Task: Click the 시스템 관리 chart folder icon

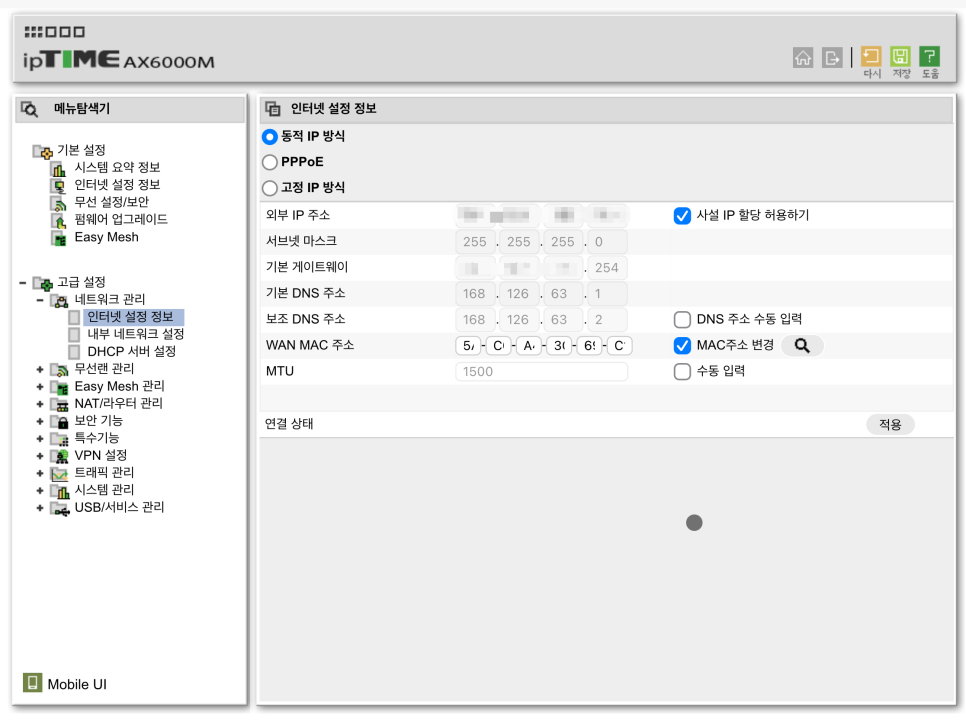Action: click(x=59, y=491)
